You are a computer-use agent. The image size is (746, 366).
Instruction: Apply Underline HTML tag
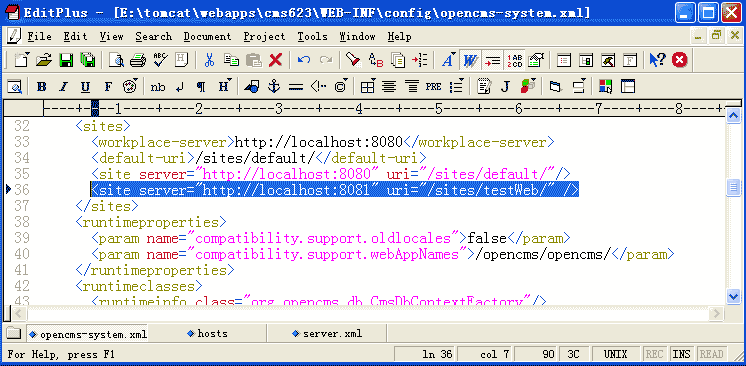click(x=85, y=87)
